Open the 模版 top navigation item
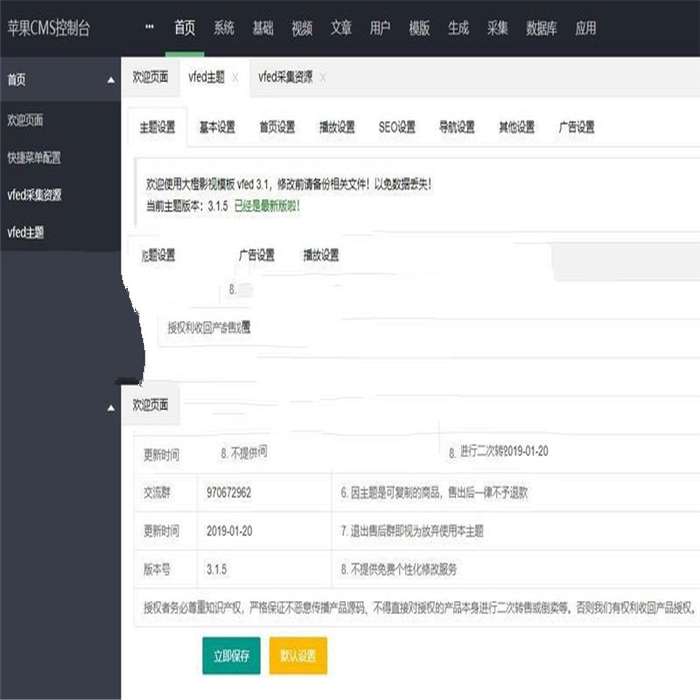 tap(419, 28)
